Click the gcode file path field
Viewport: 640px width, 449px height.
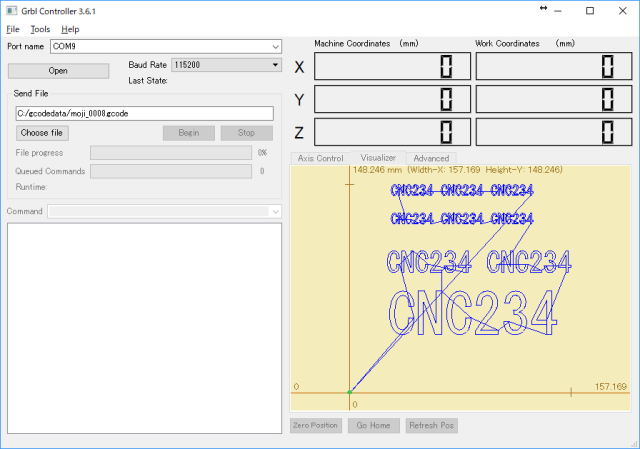[x=144, y=113]
